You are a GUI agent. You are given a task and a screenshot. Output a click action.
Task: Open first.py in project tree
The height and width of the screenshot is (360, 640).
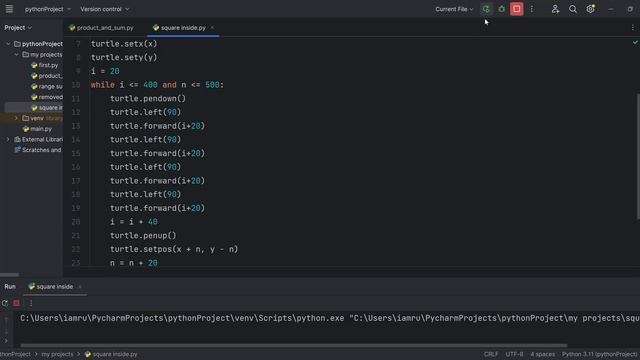click(x=44, y=65)
